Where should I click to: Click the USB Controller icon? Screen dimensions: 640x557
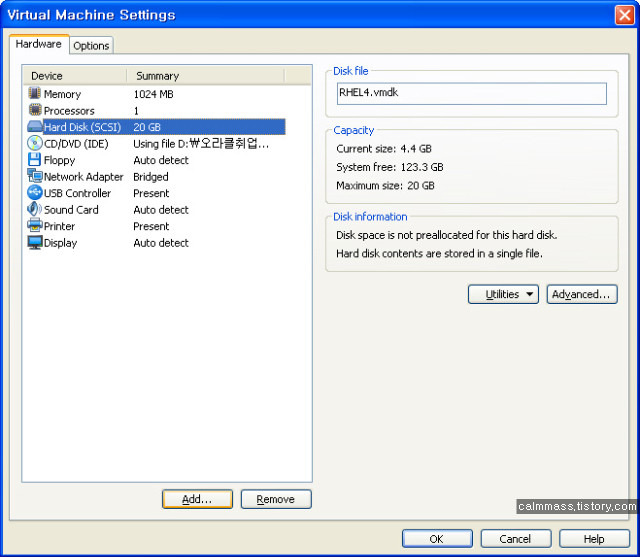(x=35, y=192)
